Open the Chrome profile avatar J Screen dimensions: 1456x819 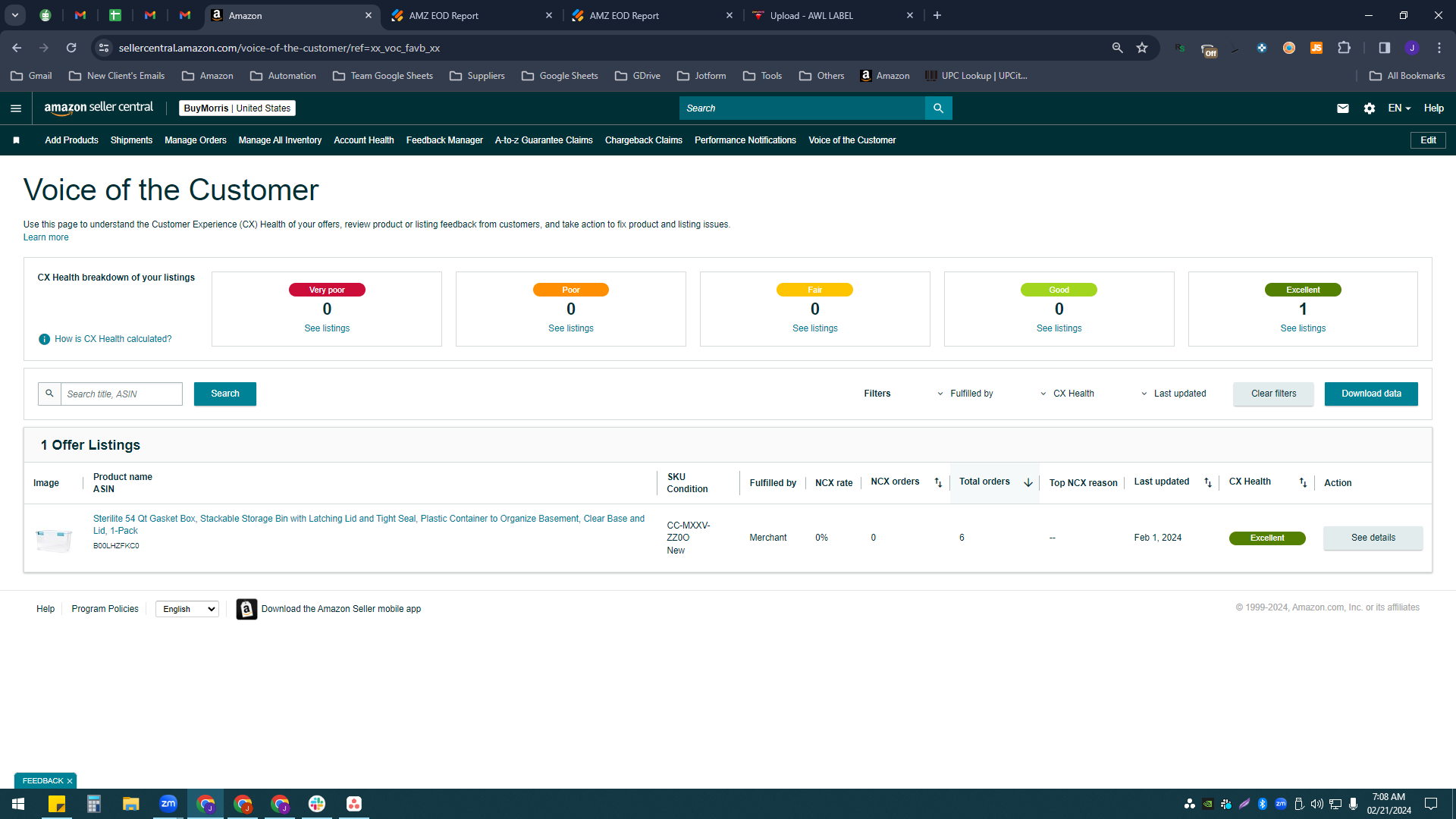pyautogui.click(x=1412, y=48)
